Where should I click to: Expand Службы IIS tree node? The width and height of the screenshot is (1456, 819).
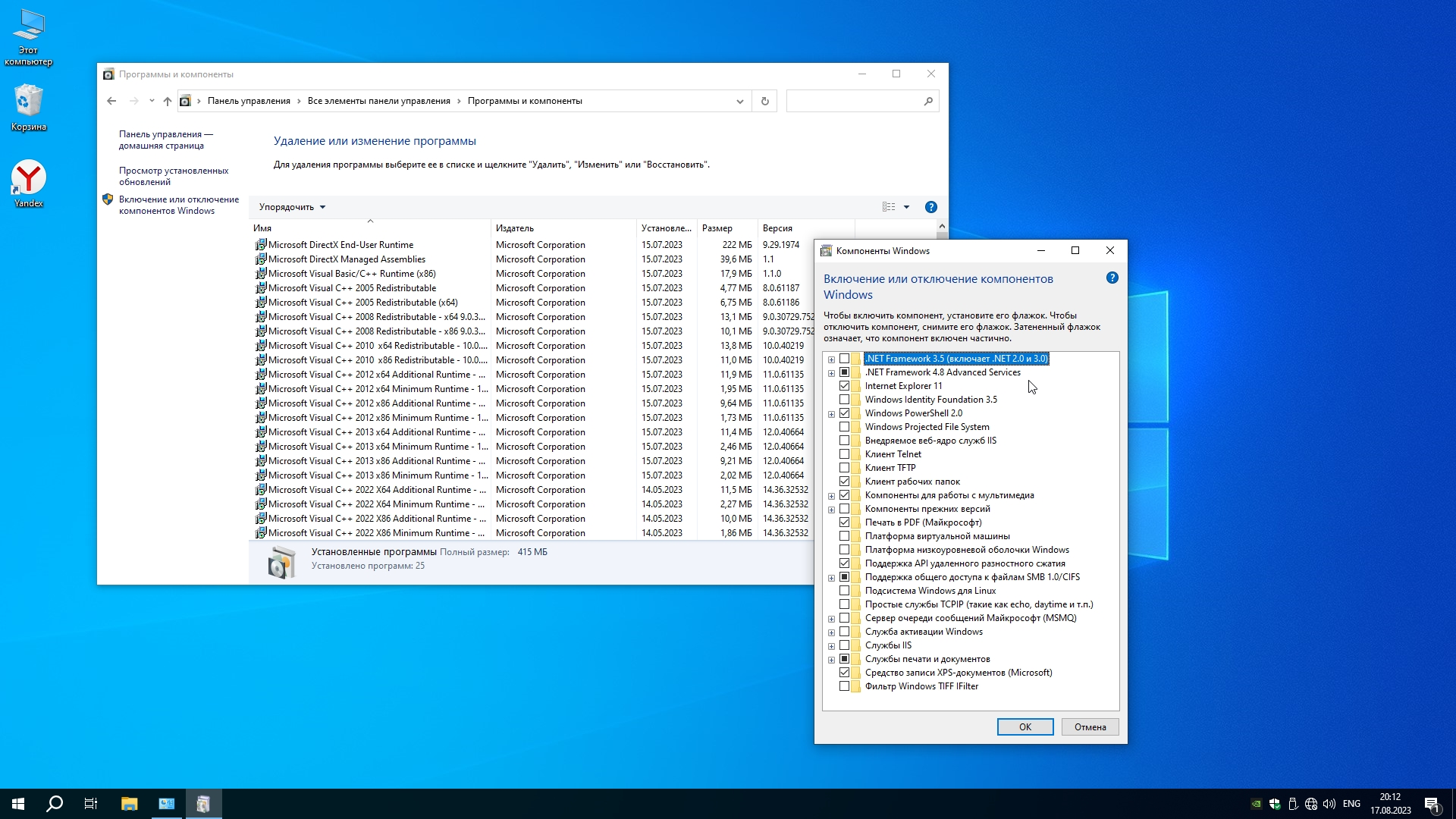(x=831, y=646)
